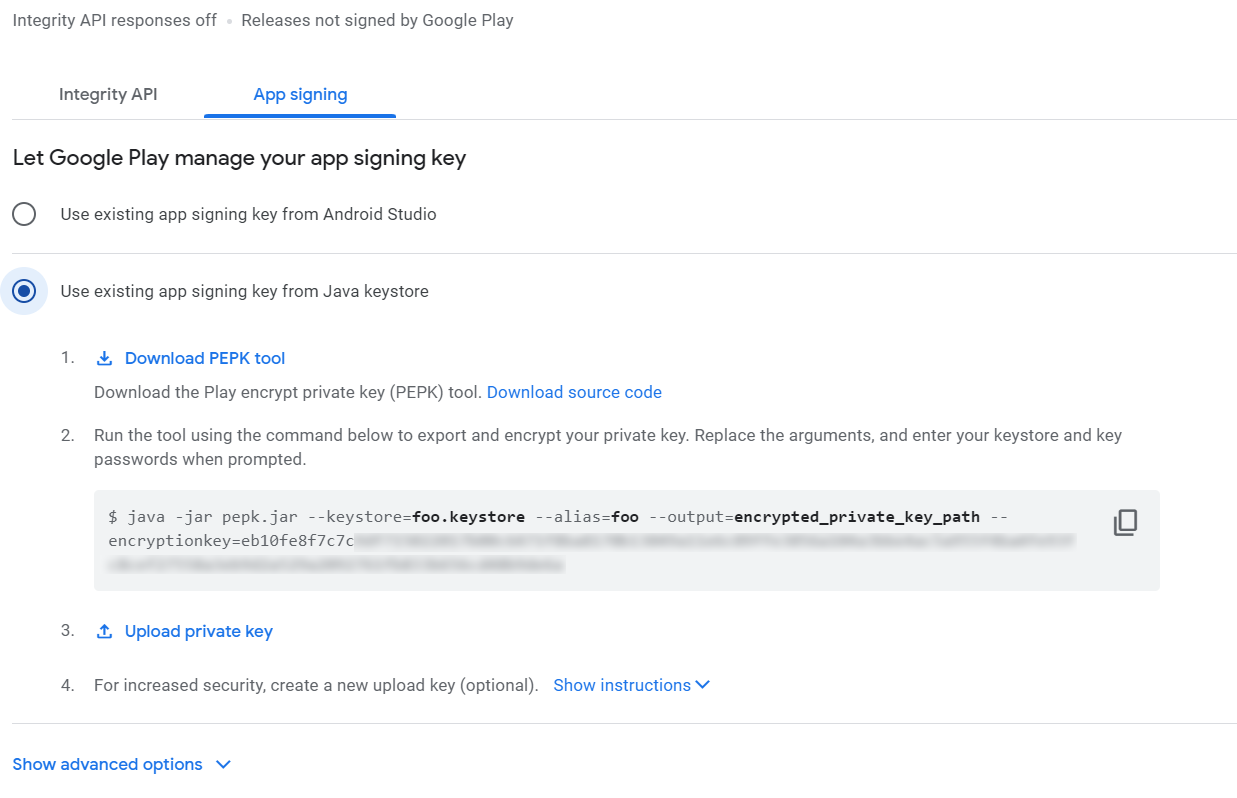The image size is (1237, 798).
Task: Click the bolded encrypted_private_key_path argument
Action: (855, 516)
